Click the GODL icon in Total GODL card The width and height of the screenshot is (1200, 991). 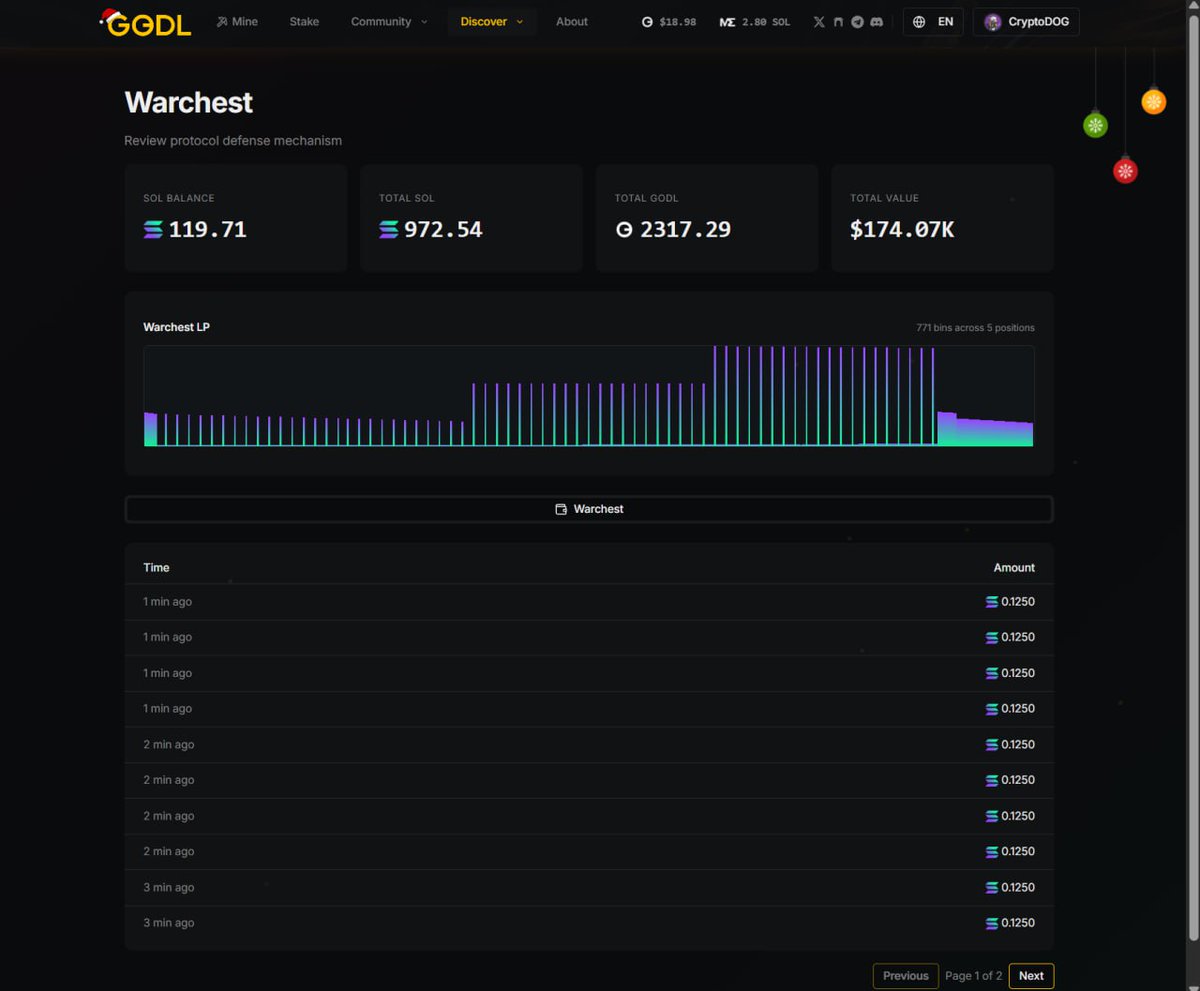click(624, 230)
